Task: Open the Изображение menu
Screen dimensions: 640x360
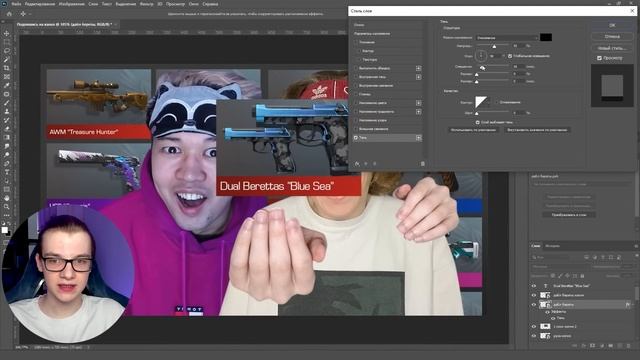Action: [71, 4]
